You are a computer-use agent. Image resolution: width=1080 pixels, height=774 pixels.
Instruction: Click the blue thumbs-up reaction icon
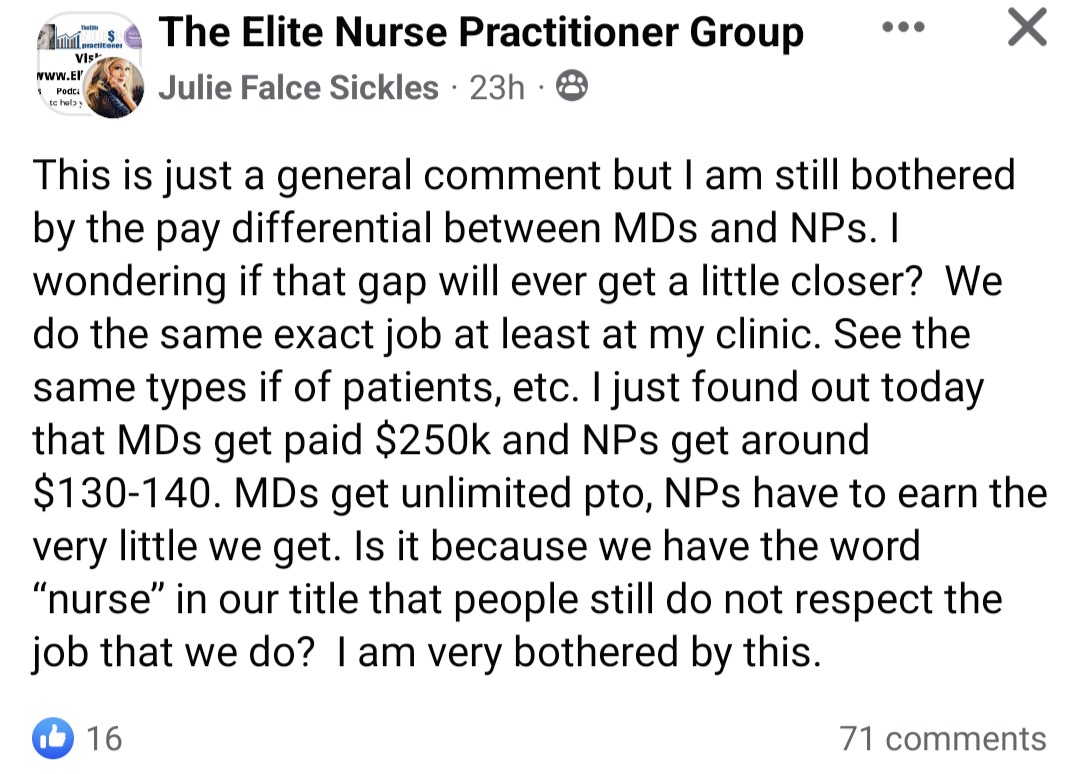(52, 738)
